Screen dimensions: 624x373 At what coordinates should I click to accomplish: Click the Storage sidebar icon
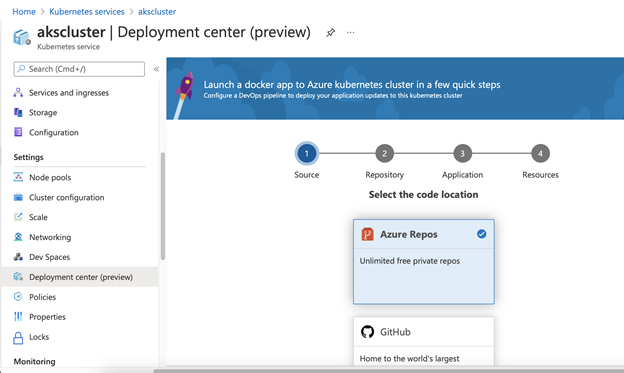pyautogui.click(x=18, y=112)
